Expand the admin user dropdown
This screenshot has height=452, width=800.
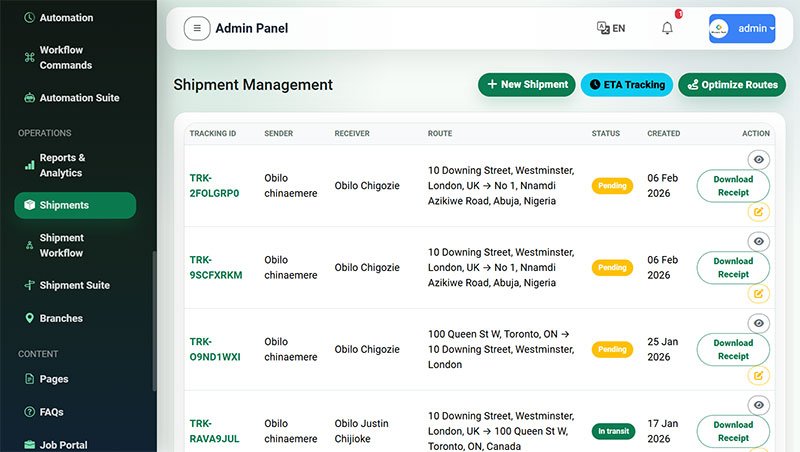[742, 29]
